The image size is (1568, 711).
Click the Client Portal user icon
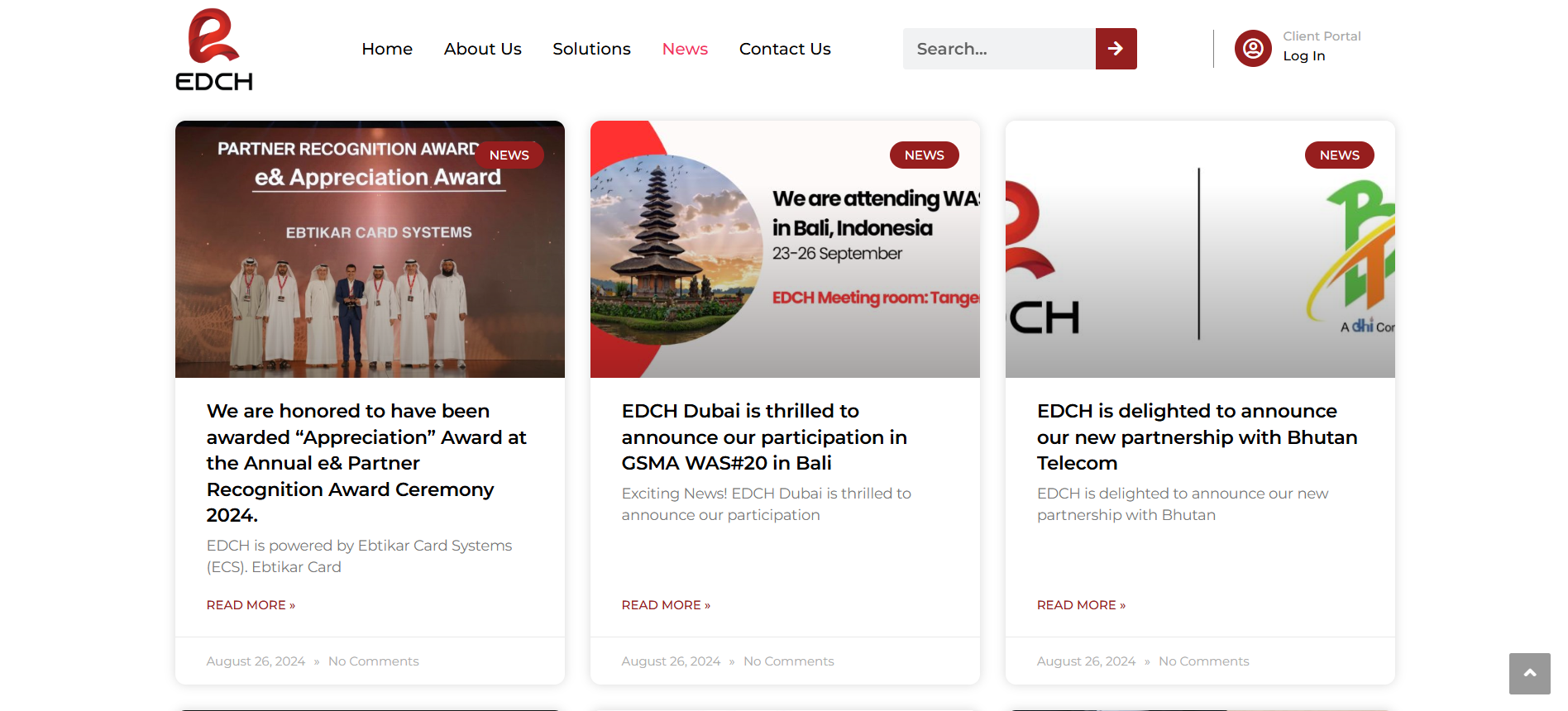1253,49
